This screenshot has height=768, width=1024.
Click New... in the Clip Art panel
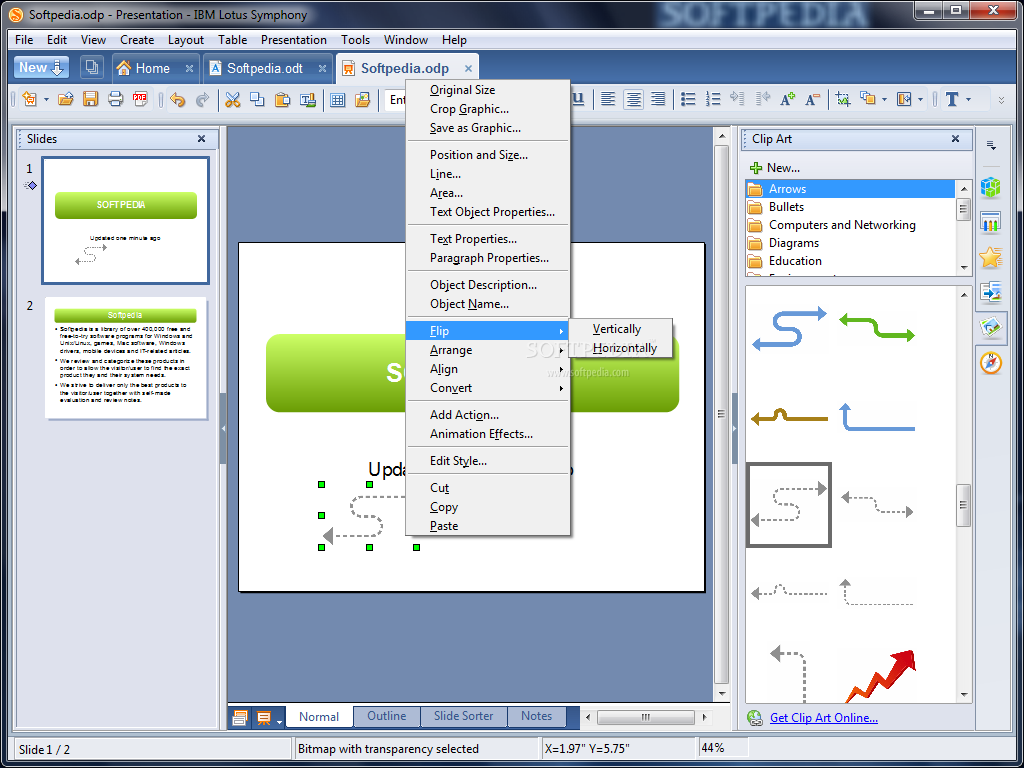[775, 168]
